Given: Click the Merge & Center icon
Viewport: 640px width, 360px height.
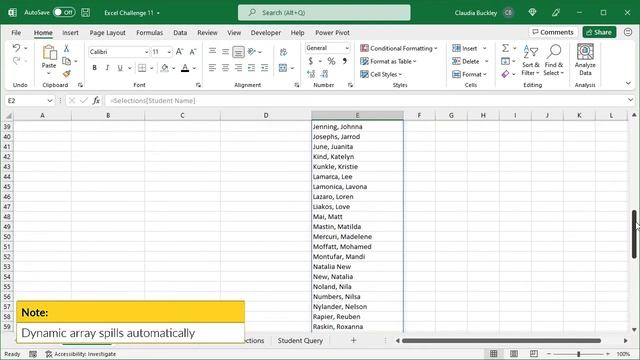Looking at the screenshot, I should (283, 68).
